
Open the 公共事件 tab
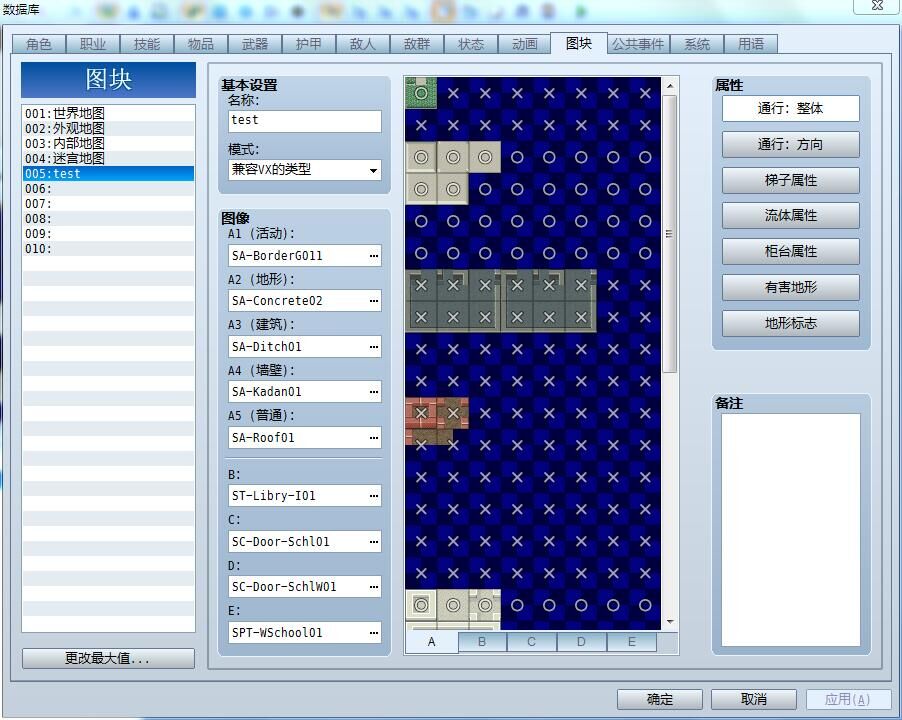pos(638,44)
